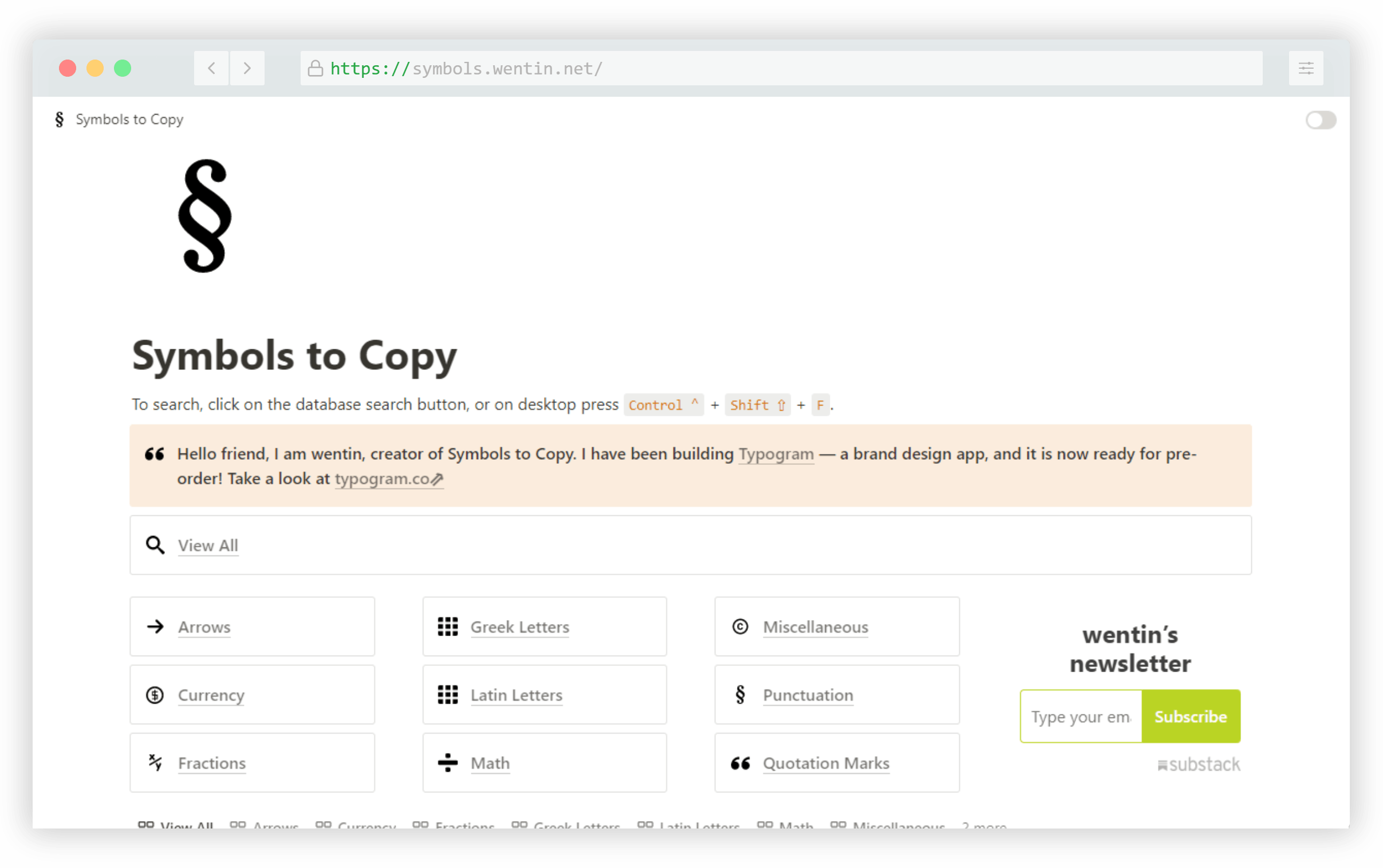Open the Latin Letters link
Screen dimensions: 1383x868
[516, 695]
